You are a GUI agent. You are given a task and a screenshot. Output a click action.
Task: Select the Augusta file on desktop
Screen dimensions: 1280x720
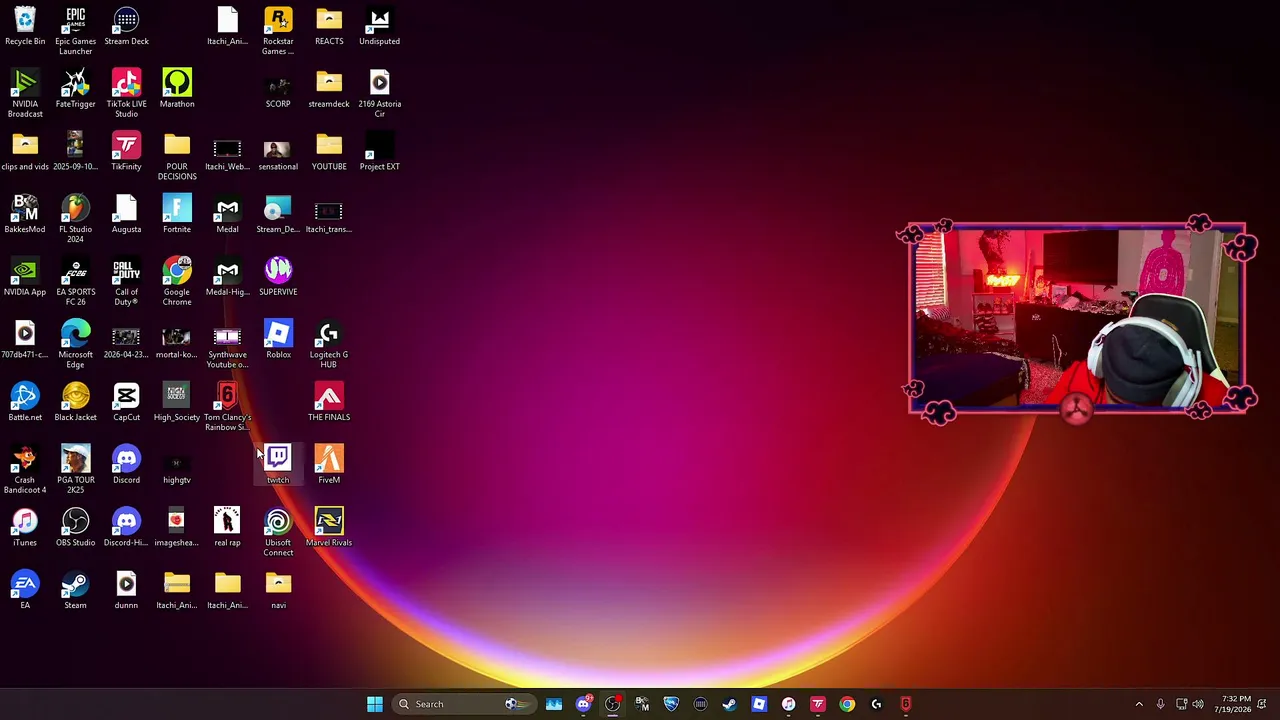[126, 215]
